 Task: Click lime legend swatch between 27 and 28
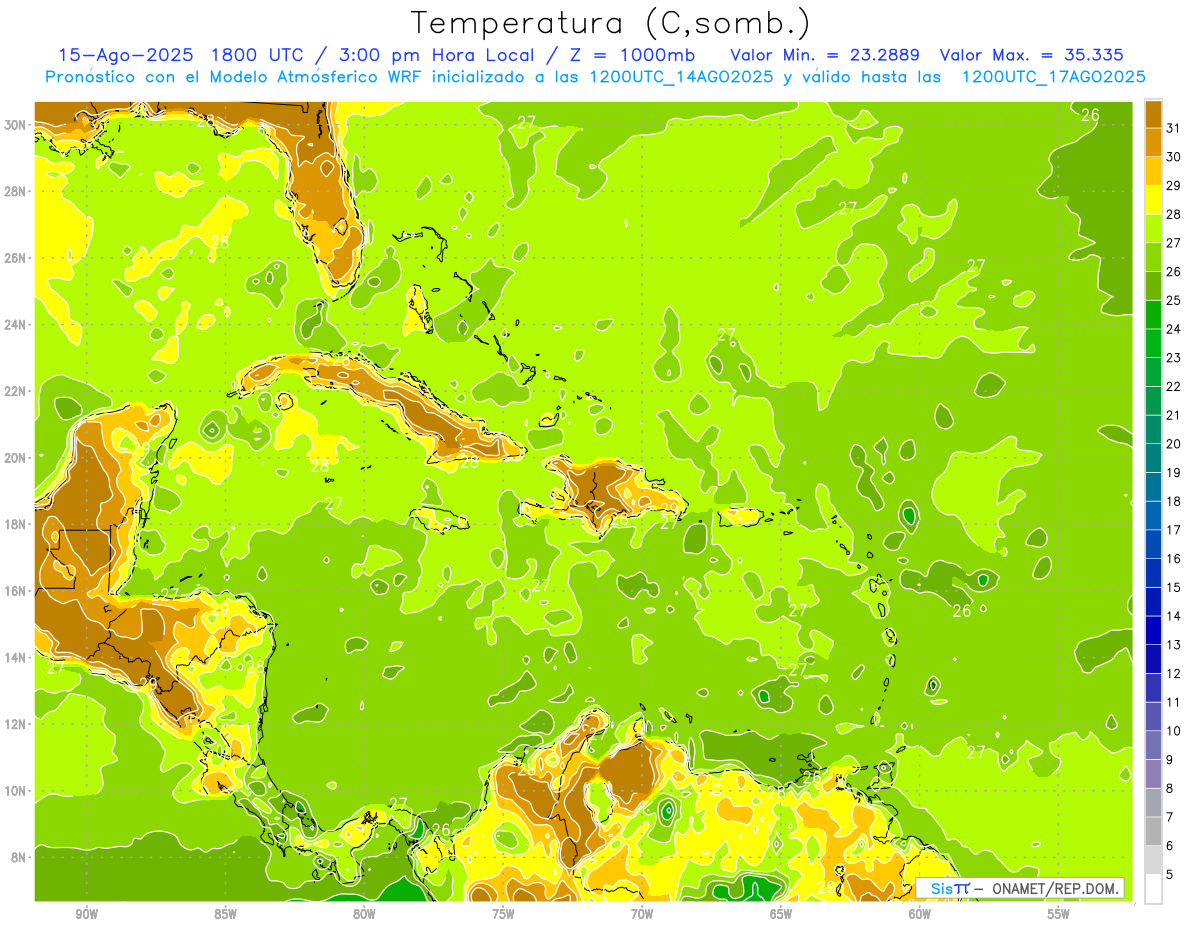click(x=1153, y=228)
